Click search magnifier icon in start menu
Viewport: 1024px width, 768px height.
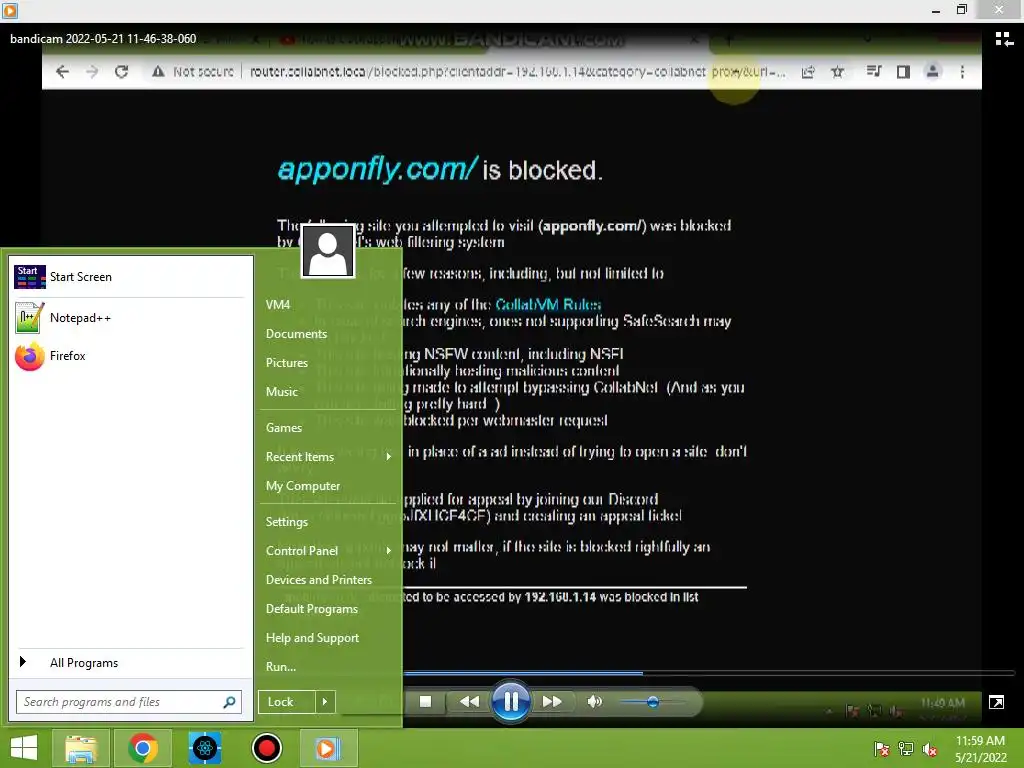(229, 702)
